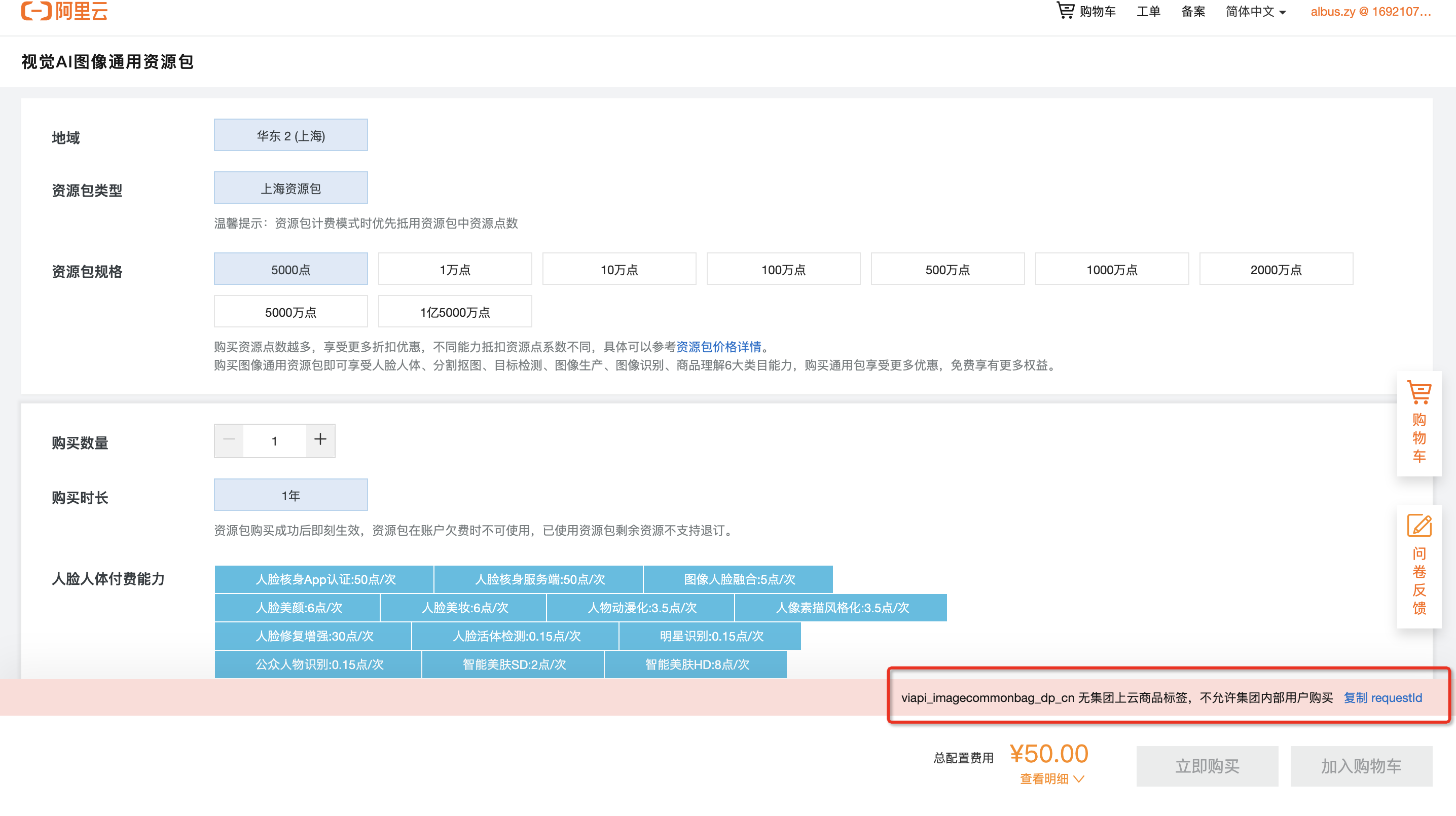Viewport: 1456px width, 816px height.
Task: Select resource pack type 上海资源包
Action: click(290, 188)
